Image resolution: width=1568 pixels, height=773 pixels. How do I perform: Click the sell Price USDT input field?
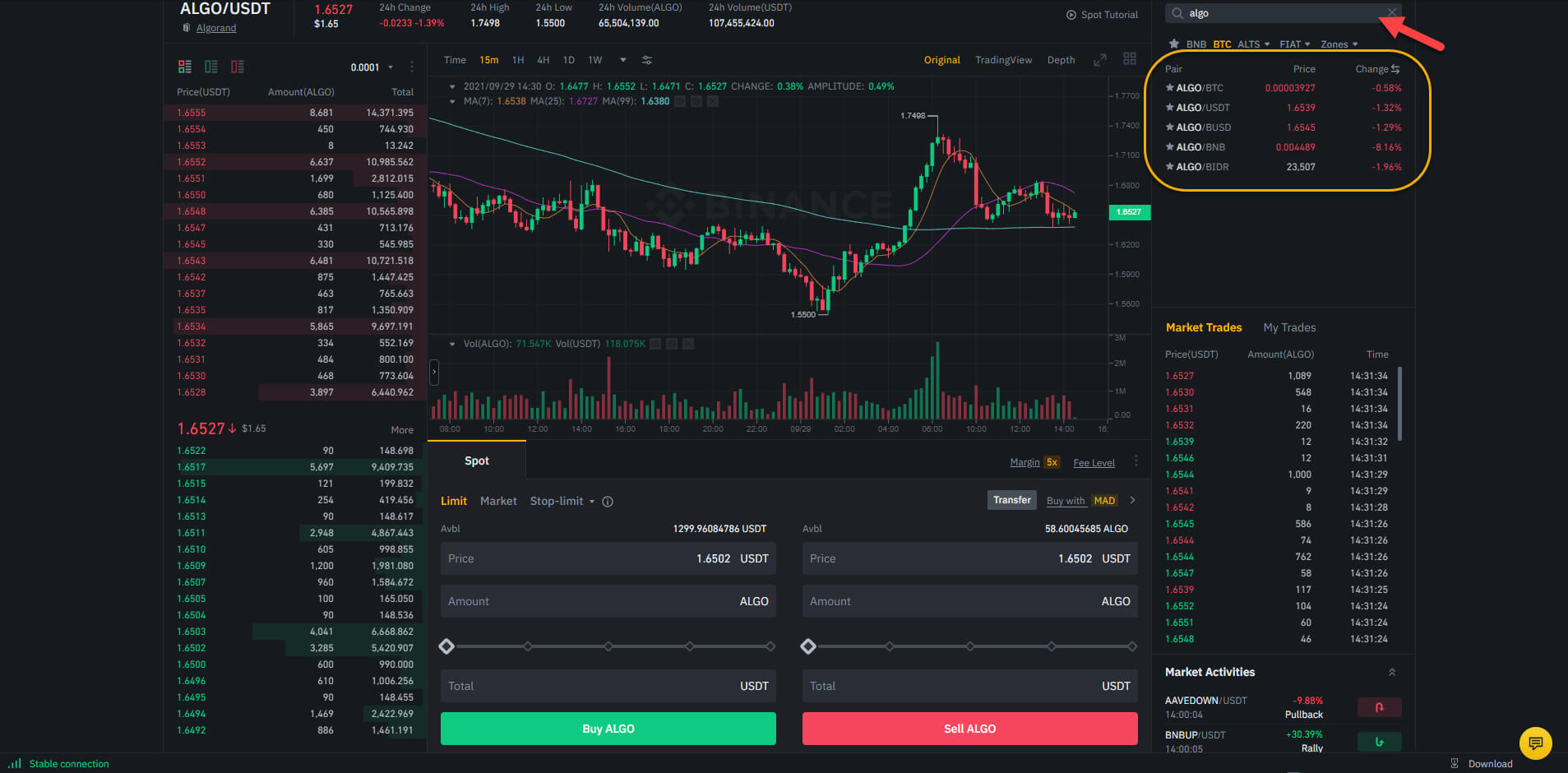point(970,558)
